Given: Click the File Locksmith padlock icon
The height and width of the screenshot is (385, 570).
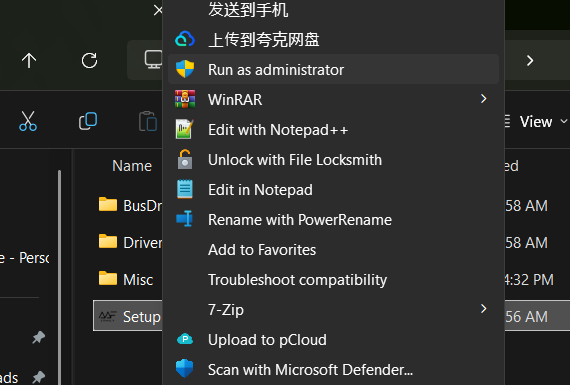Looking at the screenshot, I should point(185,159).
